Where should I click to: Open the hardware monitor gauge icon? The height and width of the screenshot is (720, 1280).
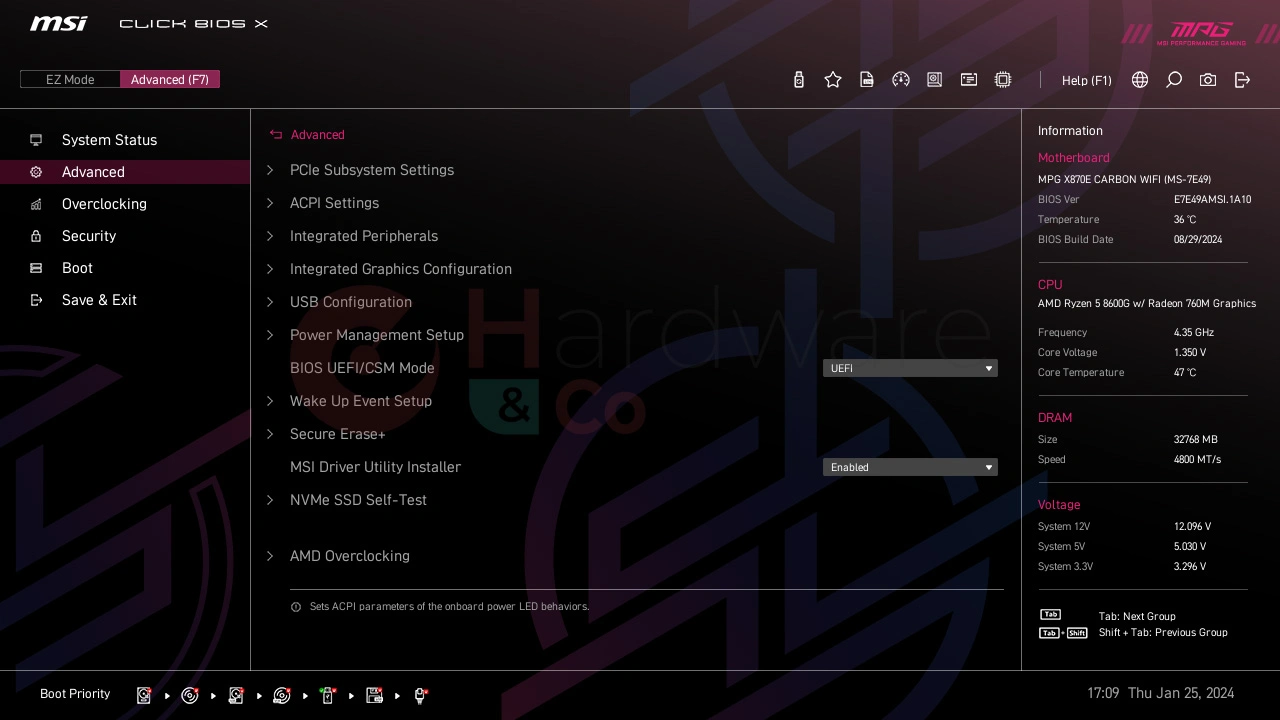coord(901,80)
